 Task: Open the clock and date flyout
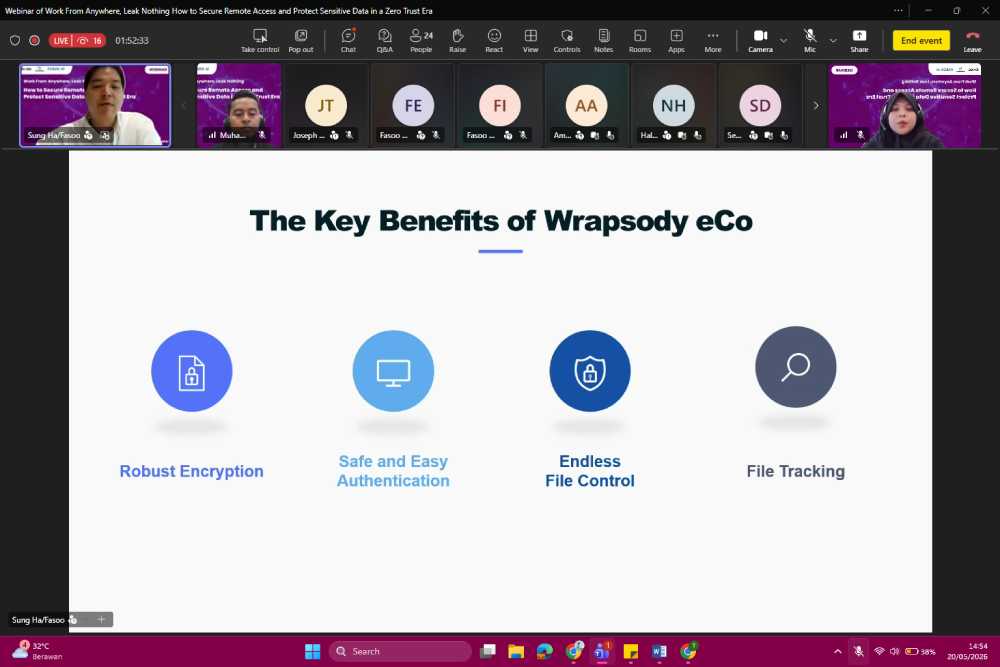click(967, 651)
